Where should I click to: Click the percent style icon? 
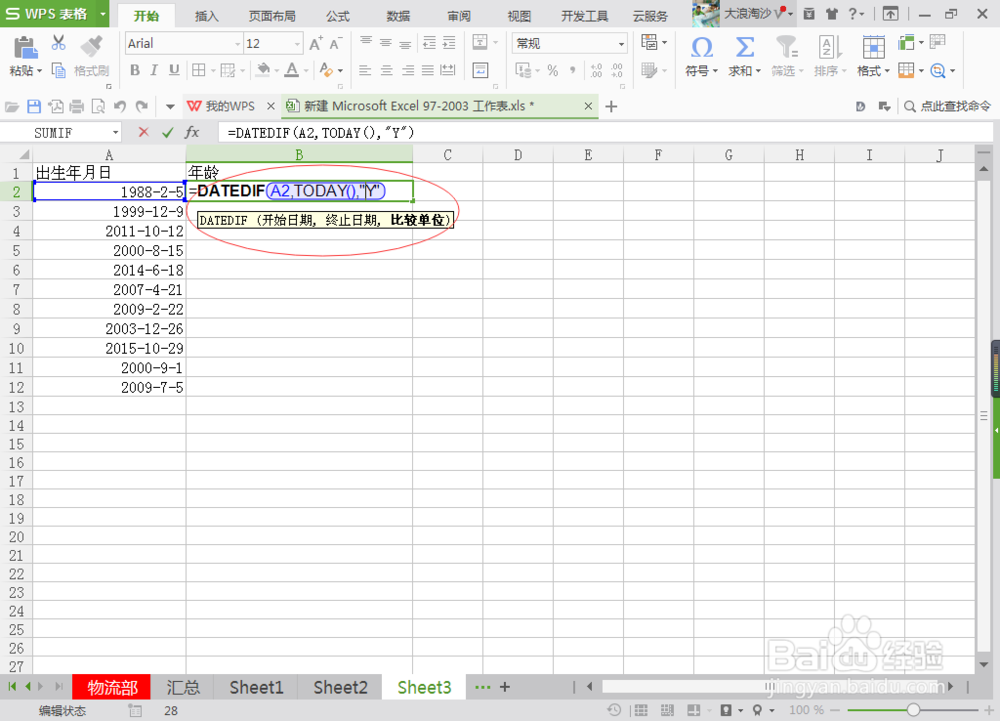(x=553, y=70)
